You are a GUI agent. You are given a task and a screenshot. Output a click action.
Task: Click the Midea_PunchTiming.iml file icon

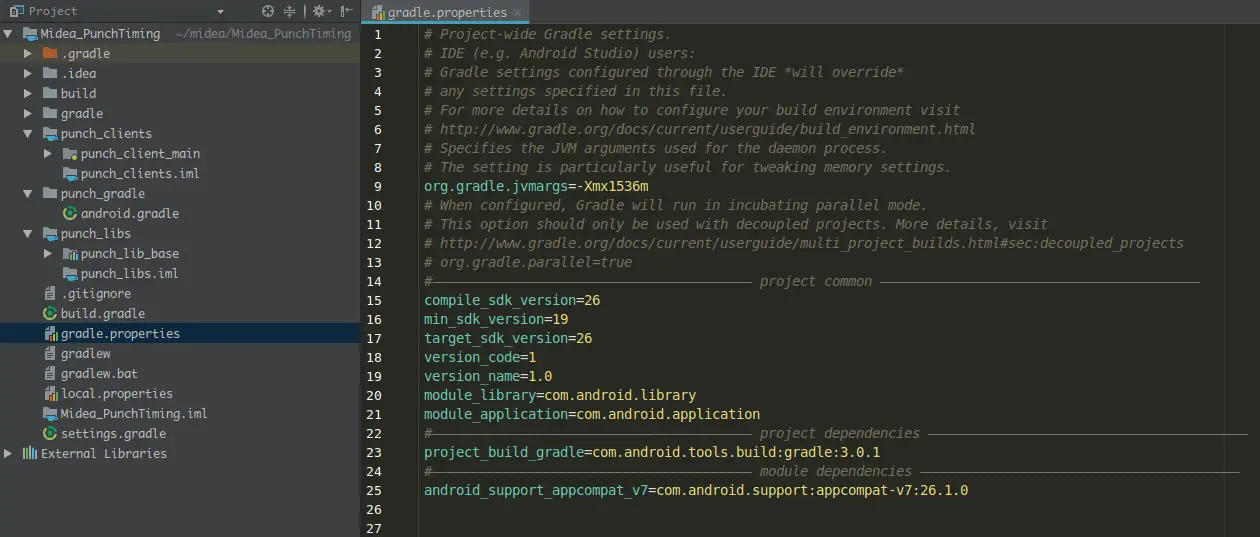click(x=50, y=413)
